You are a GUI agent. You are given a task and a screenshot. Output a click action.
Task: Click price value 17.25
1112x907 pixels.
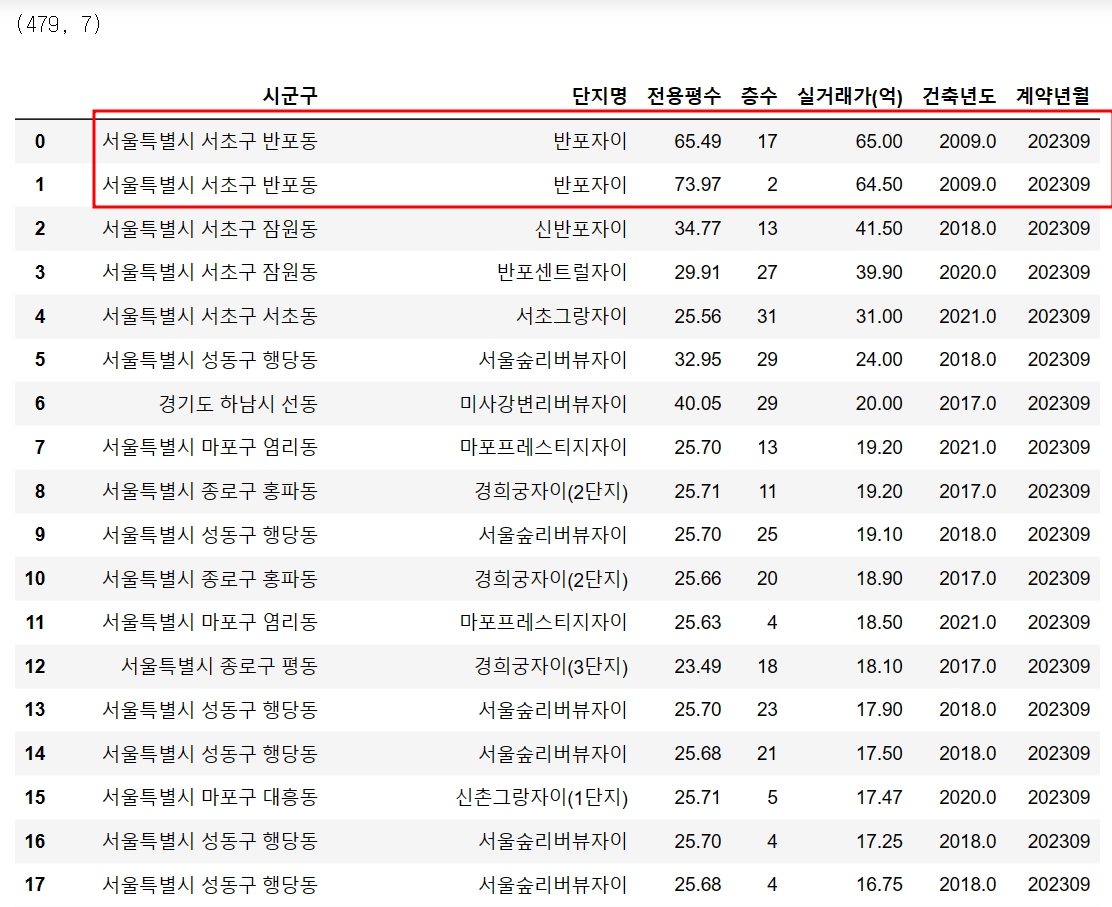[879, 841]
